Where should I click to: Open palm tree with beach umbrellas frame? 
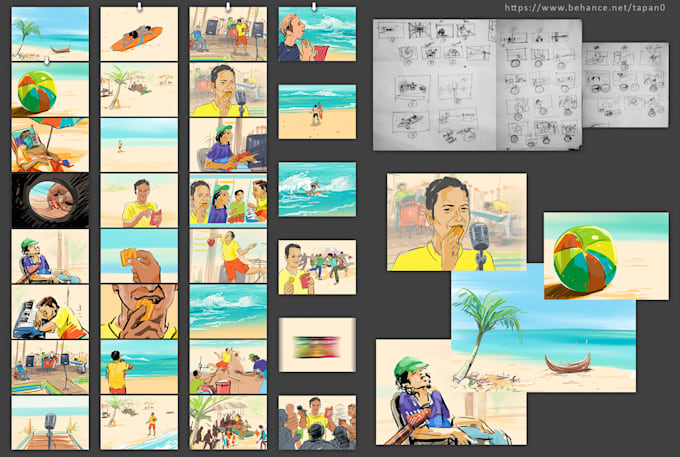click(139, 89)
